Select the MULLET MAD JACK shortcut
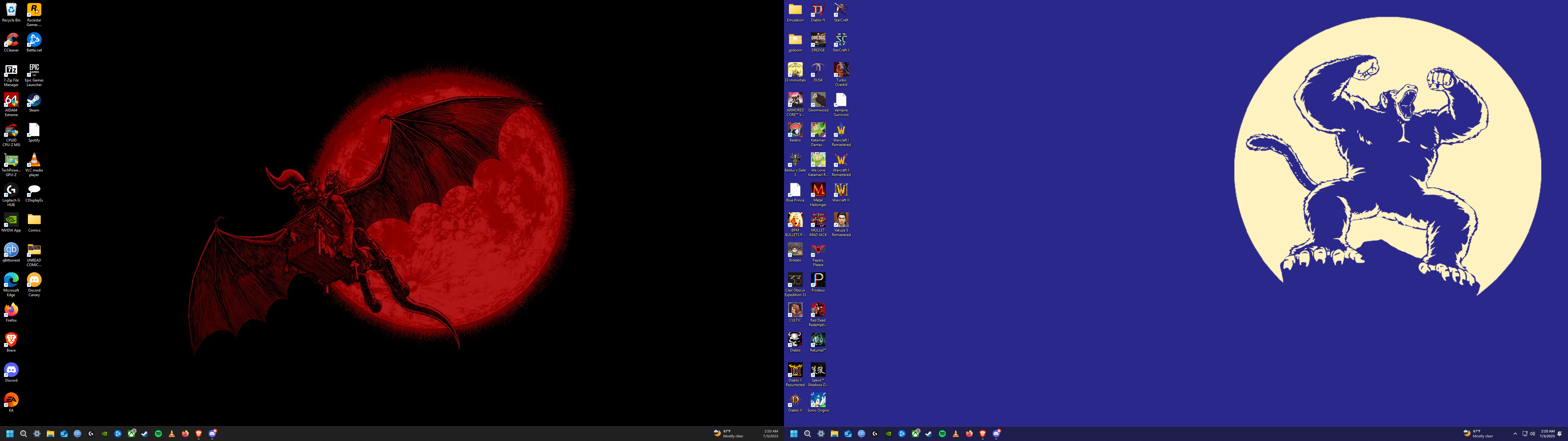The width and height of the screenshot is (1568, 441). pos(818,225)
